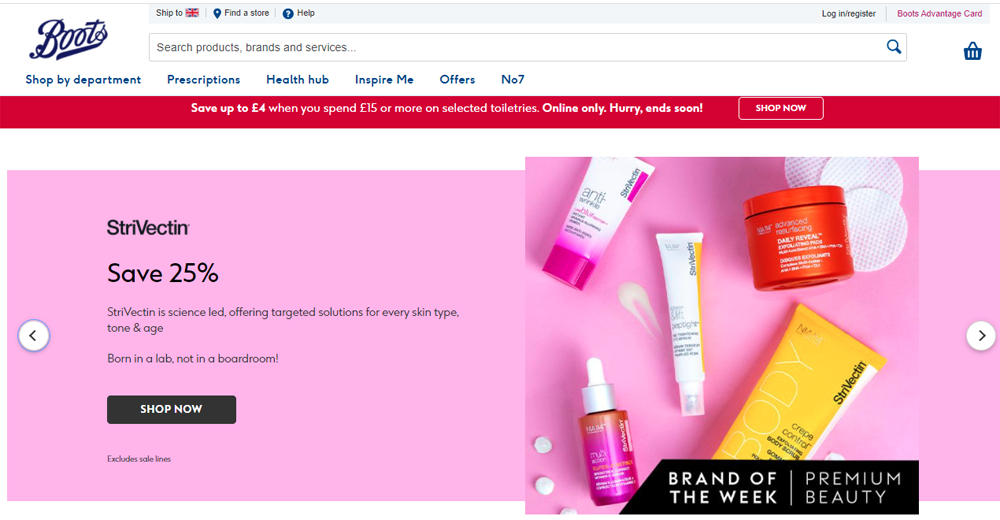This screenshot has width=1000, height=520.
Task: Click the red toiletries offer text
Action: (x=446, y=108)
